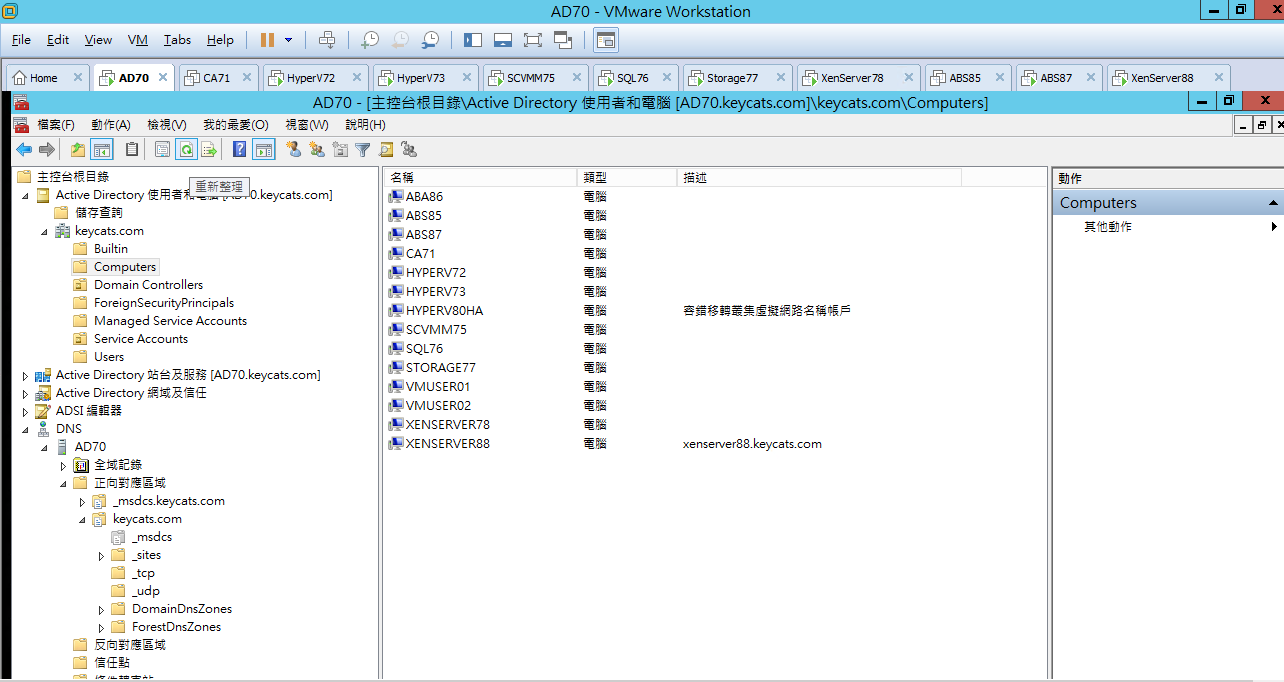Screen dimensions: 1284x682
Task: Expand the 全域記錄 node
Action: tap(63, 466)
